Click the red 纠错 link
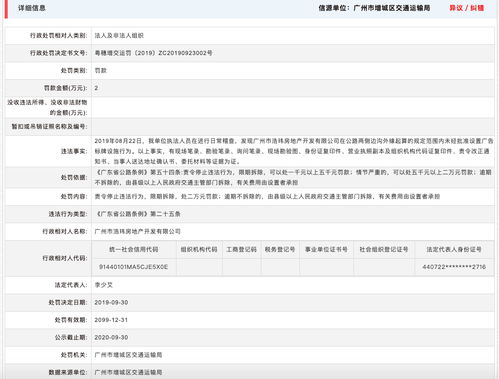Viewport: 499px width, 379px height. pyautogui.click(x=477, y=8)
